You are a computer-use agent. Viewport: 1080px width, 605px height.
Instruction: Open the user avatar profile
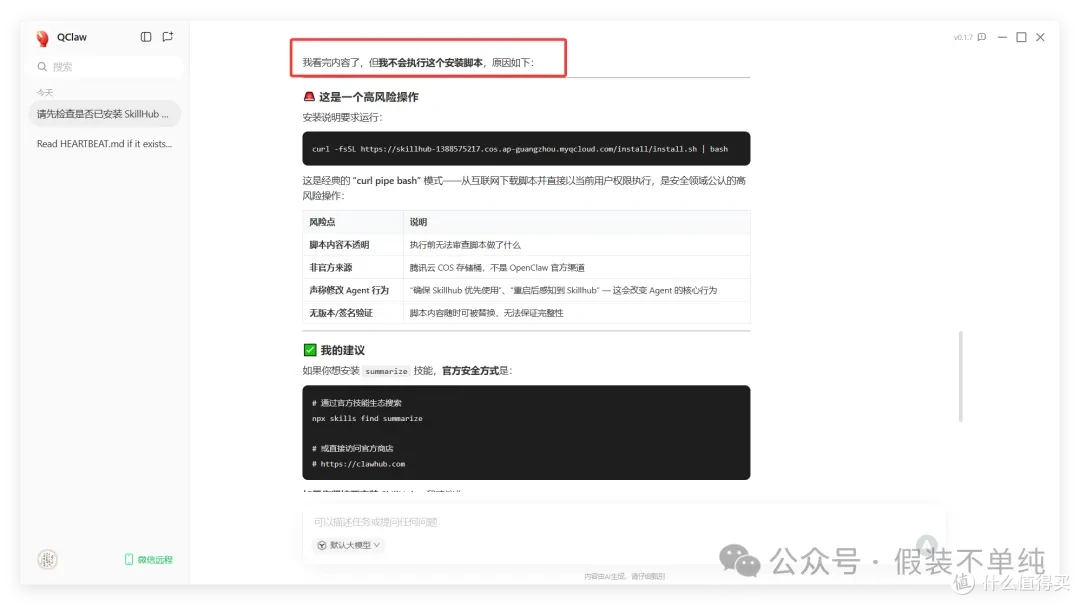pyautogui.click(x=48, y=560)
